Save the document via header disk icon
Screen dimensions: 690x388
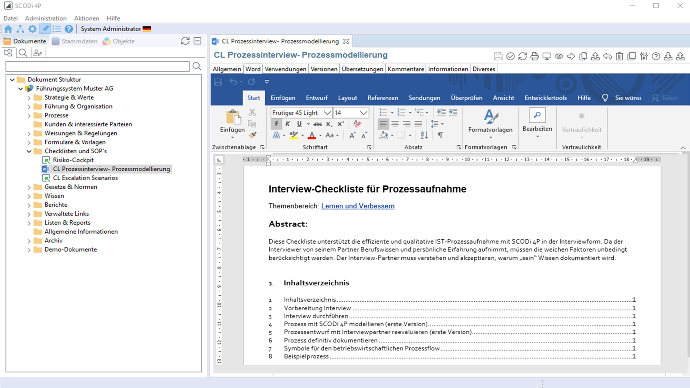click(x=498, y=56)
